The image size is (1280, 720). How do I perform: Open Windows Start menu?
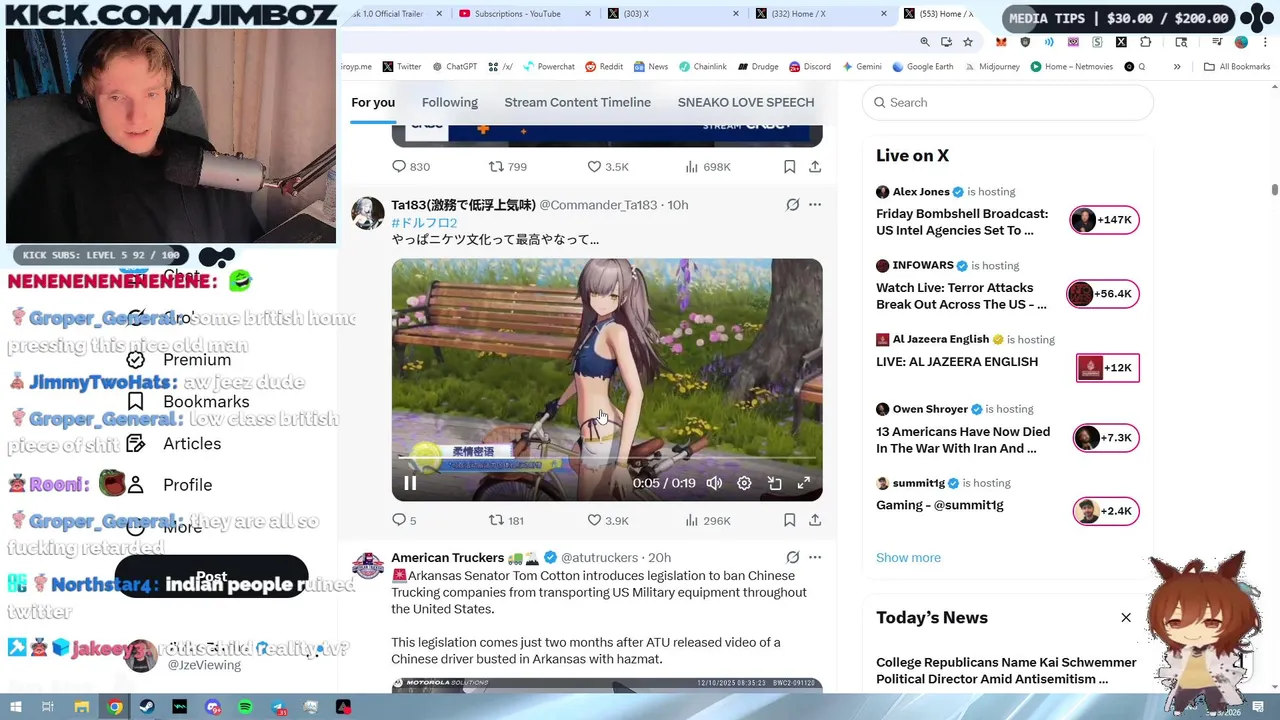(15, 707)
